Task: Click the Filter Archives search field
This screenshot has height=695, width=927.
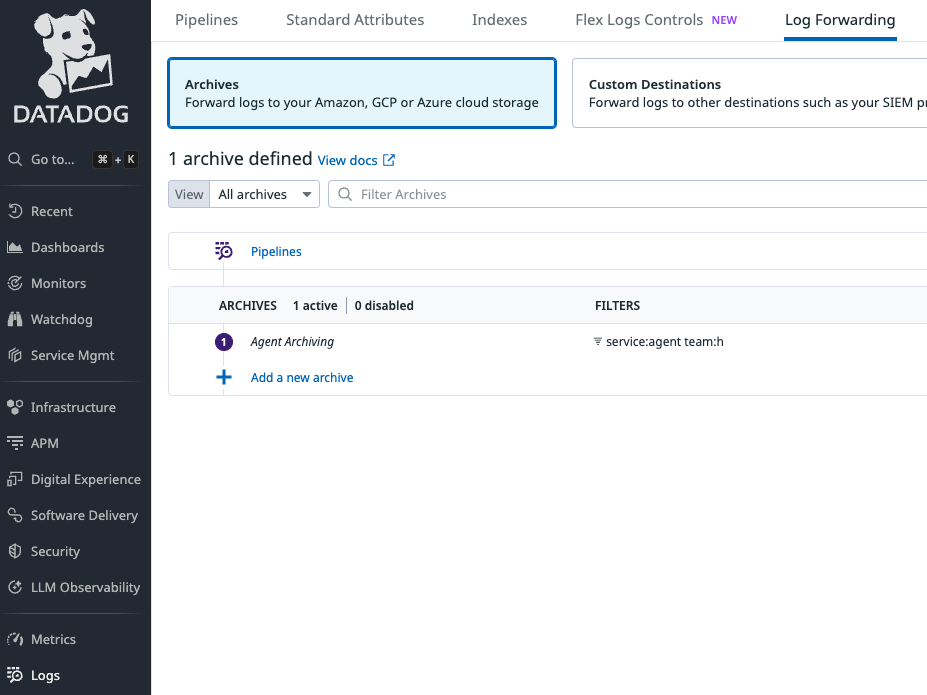Action: pyautogui.click(x=627, y=194)
